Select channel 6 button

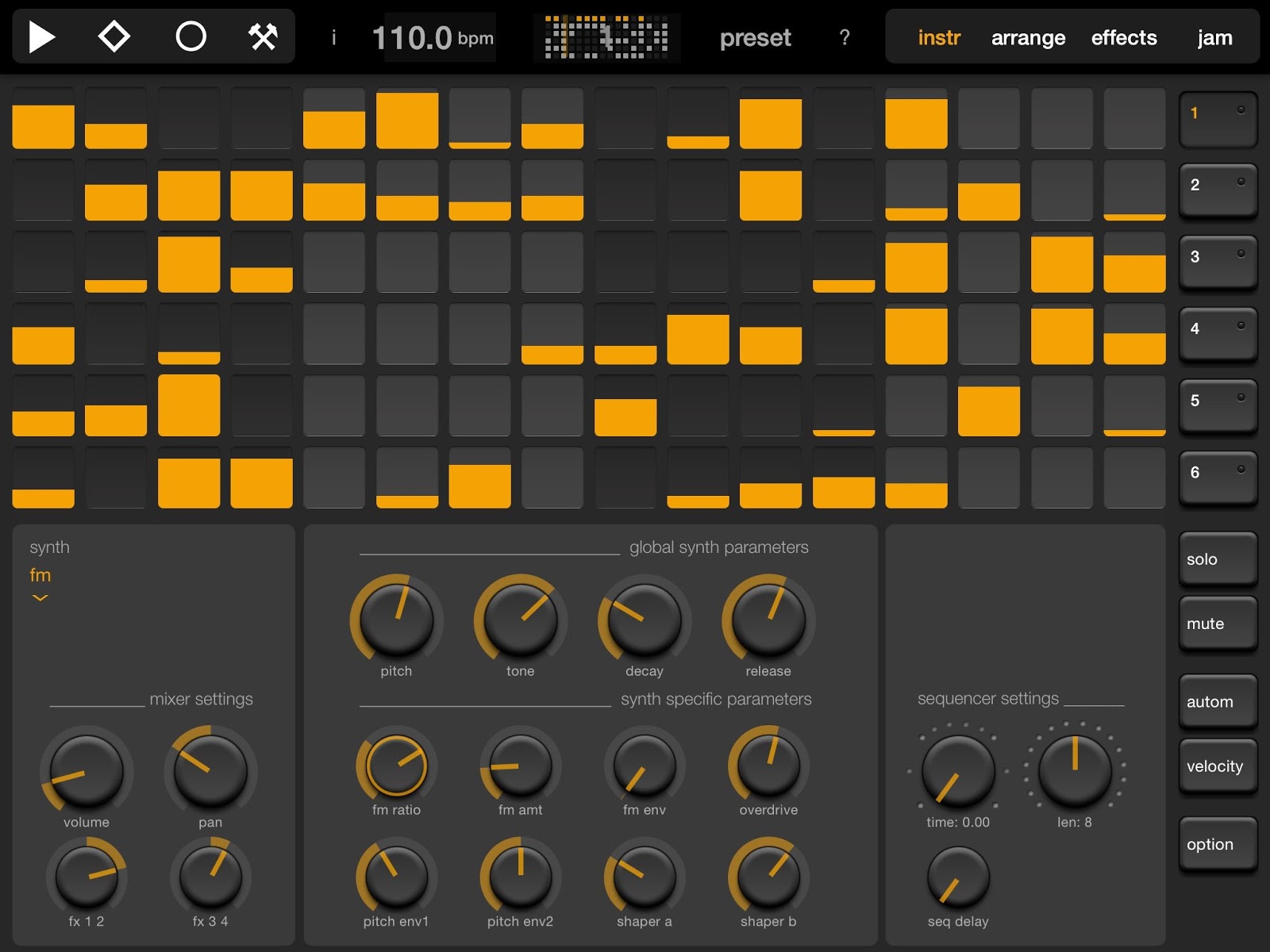pos(1218,479)
